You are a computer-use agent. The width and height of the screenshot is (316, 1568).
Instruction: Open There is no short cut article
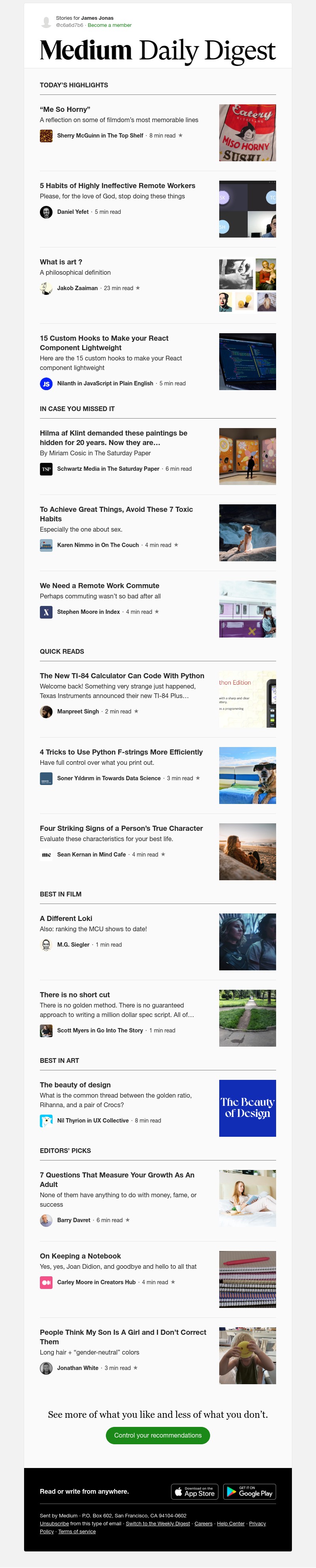coord(75,994)
